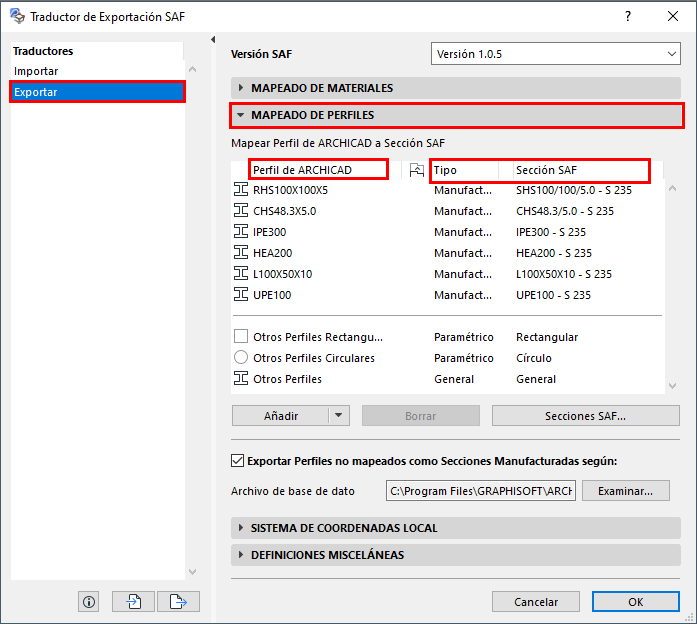Click Paramétrico type in Circulares row
This screenshot has height=624, width=697.
click(464, 358)
